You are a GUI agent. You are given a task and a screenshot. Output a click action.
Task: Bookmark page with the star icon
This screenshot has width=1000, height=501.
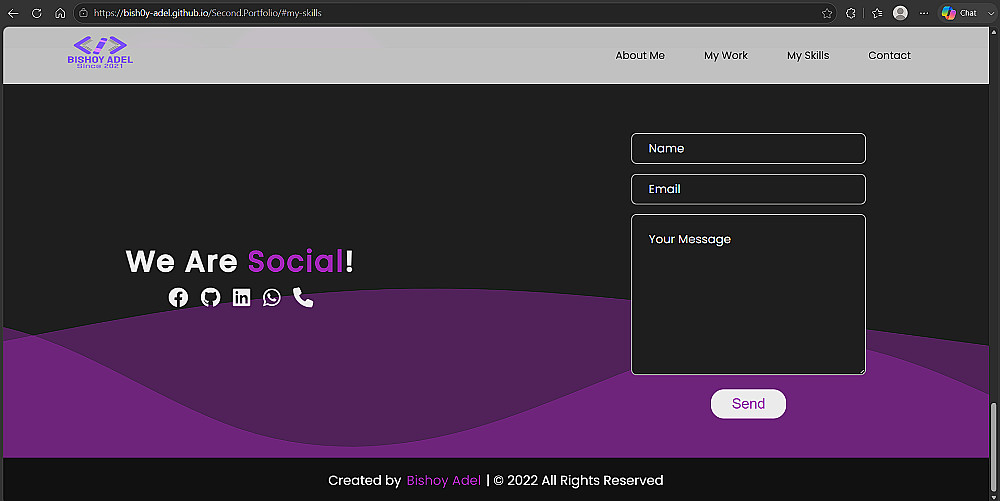pyautogui.click(x=827, y=13)
